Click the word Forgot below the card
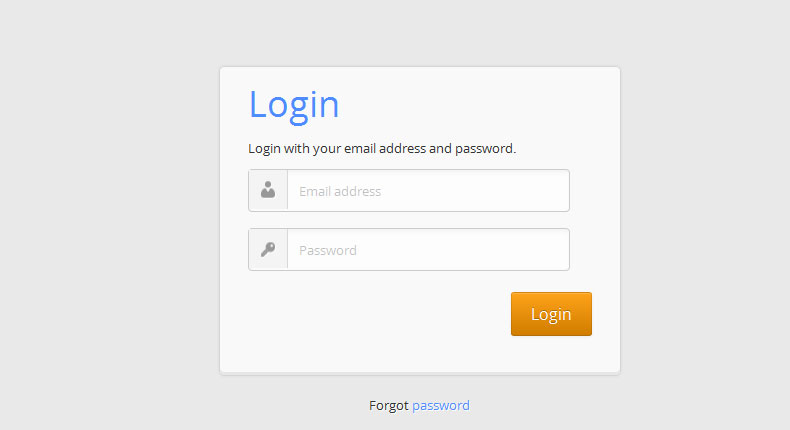This screenshot has width=790, height=430. pos(388,405)
